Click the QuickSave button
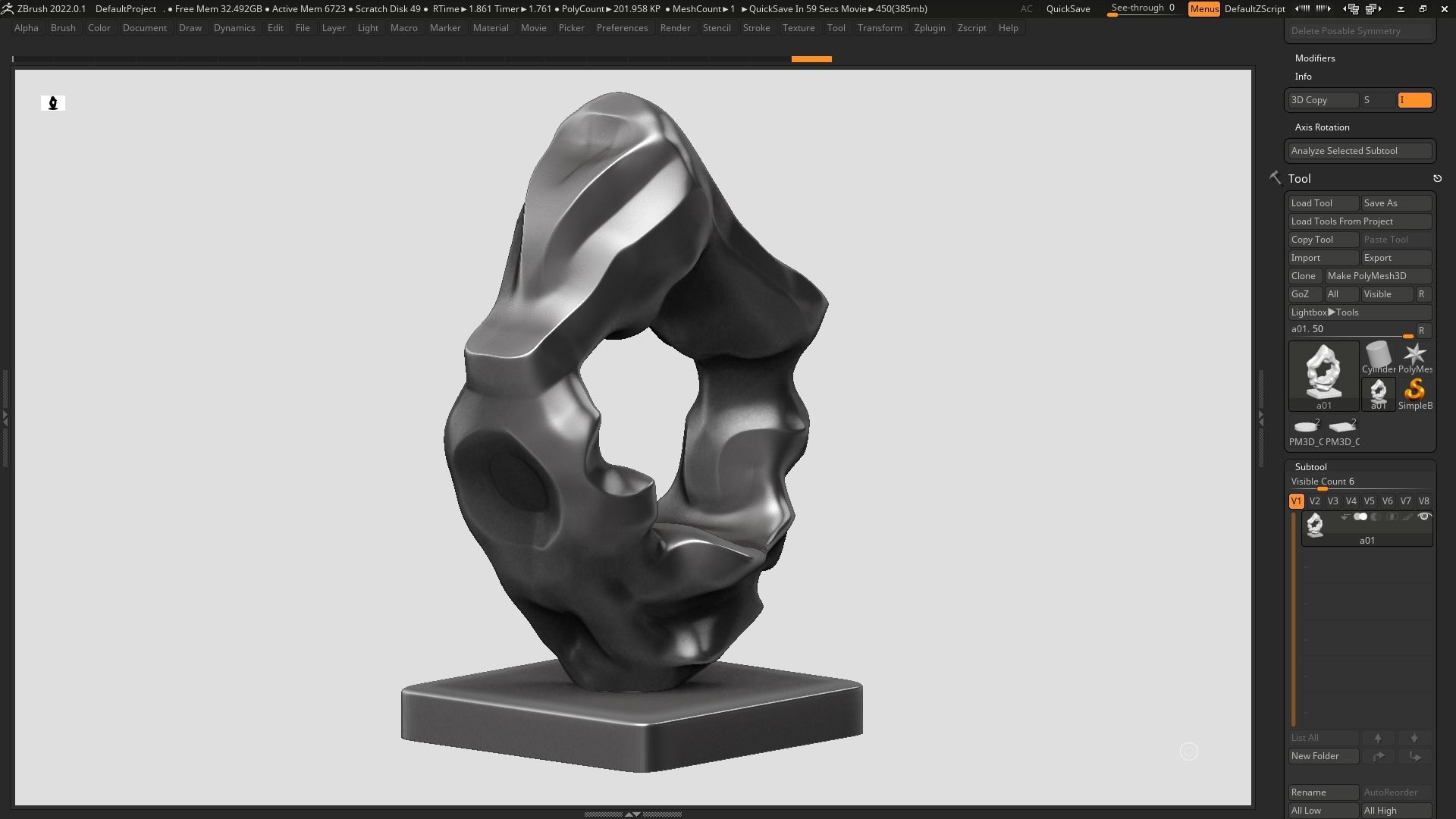1456x819 pixels. tap(1068, 9)
